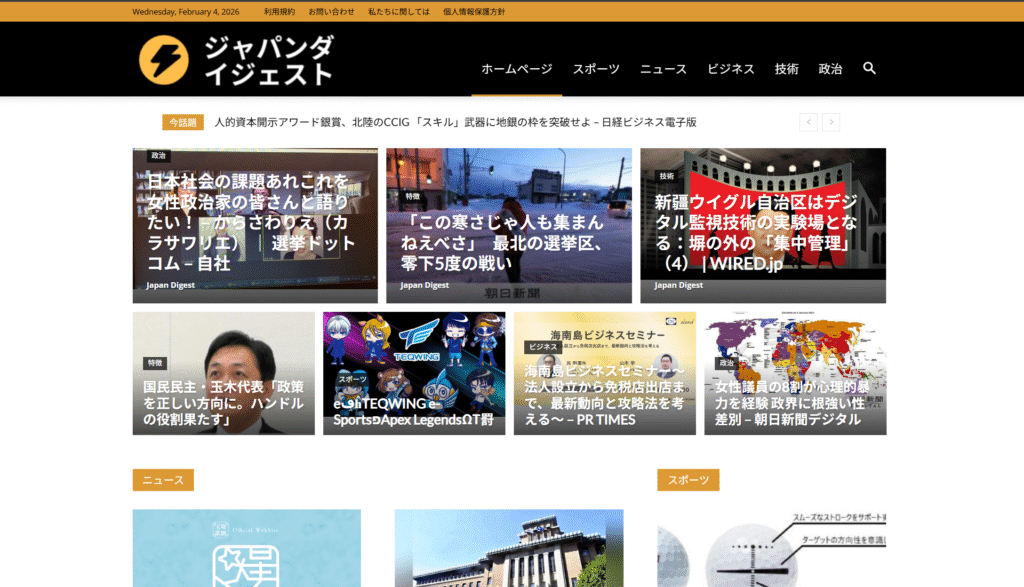Click the lightning bolt site logo
The height and width of the screenshot is (587, 1024).
[x=164, y=60]
